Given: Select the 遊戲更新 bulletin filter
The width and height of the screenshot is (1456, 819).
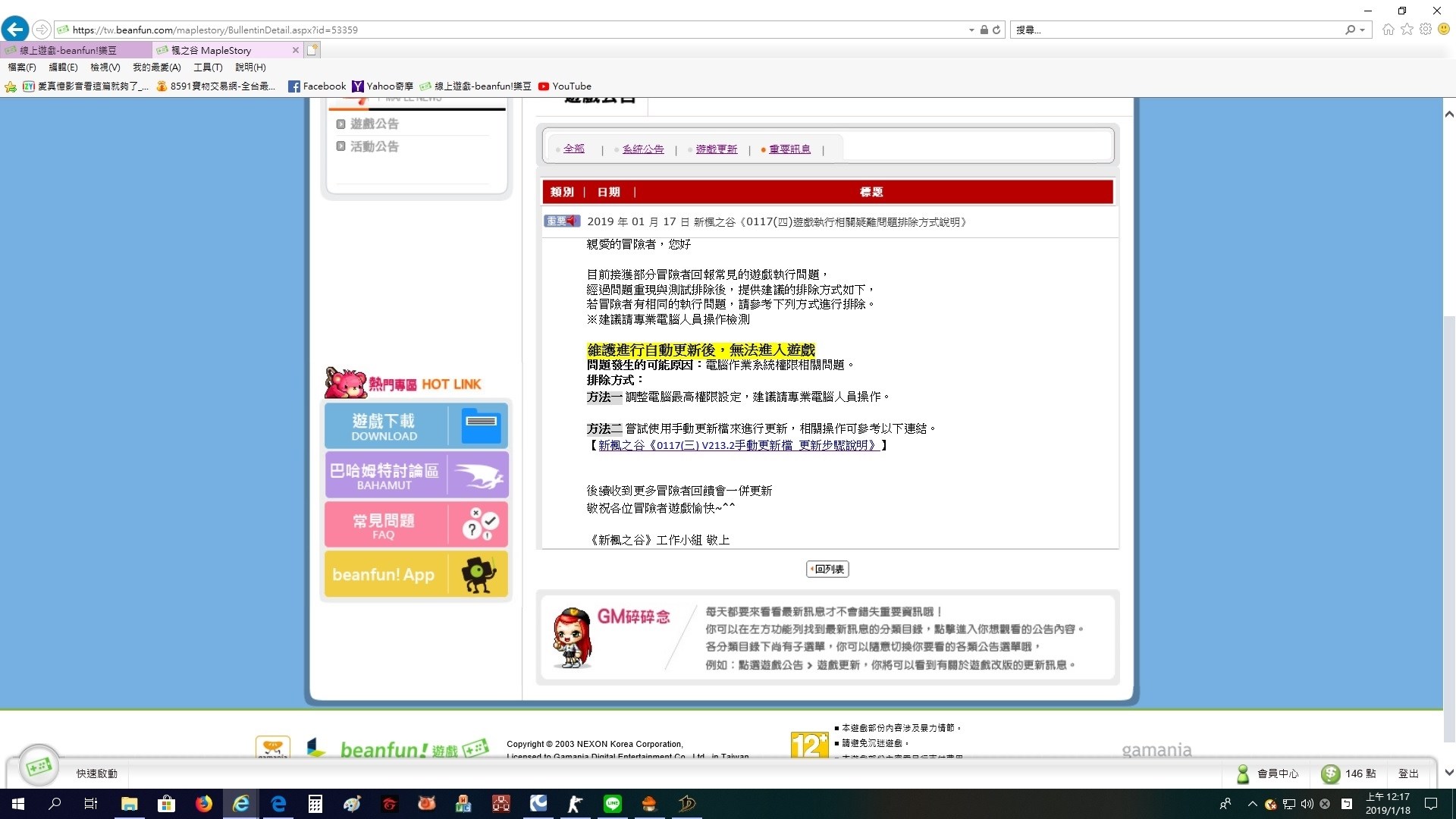Looking at the screenshot, I should pos(717,149).
